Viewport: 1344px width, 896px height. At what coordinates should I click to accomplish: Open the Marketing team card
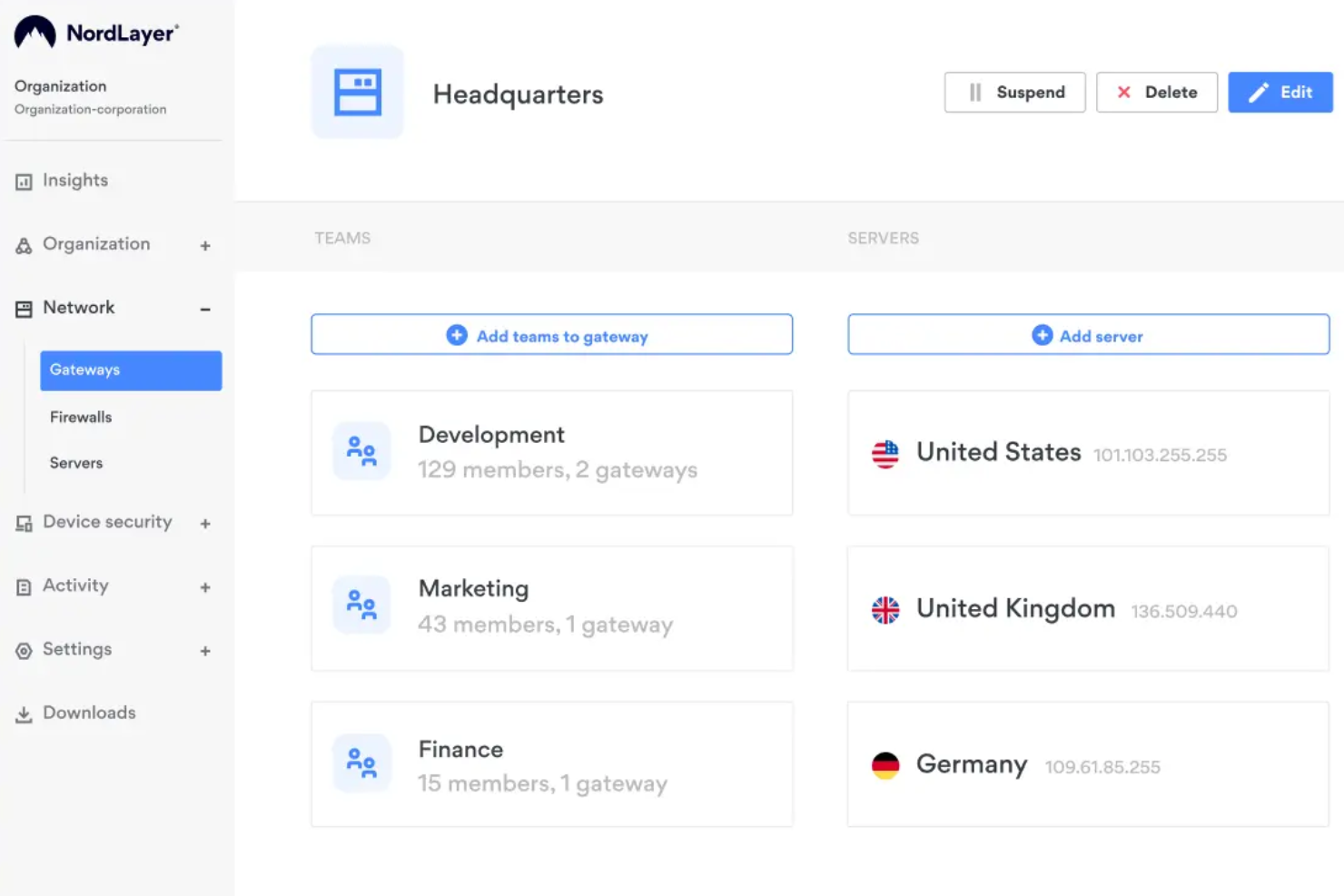click(551, 606)
